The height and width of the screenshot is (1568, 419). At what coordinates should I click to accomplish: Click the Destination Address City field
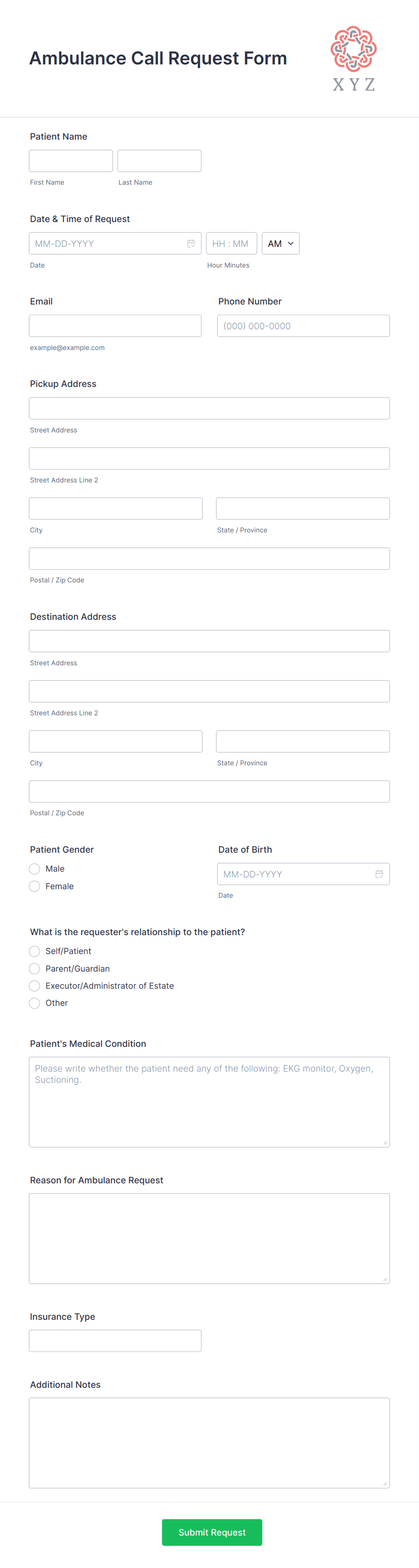116,741
